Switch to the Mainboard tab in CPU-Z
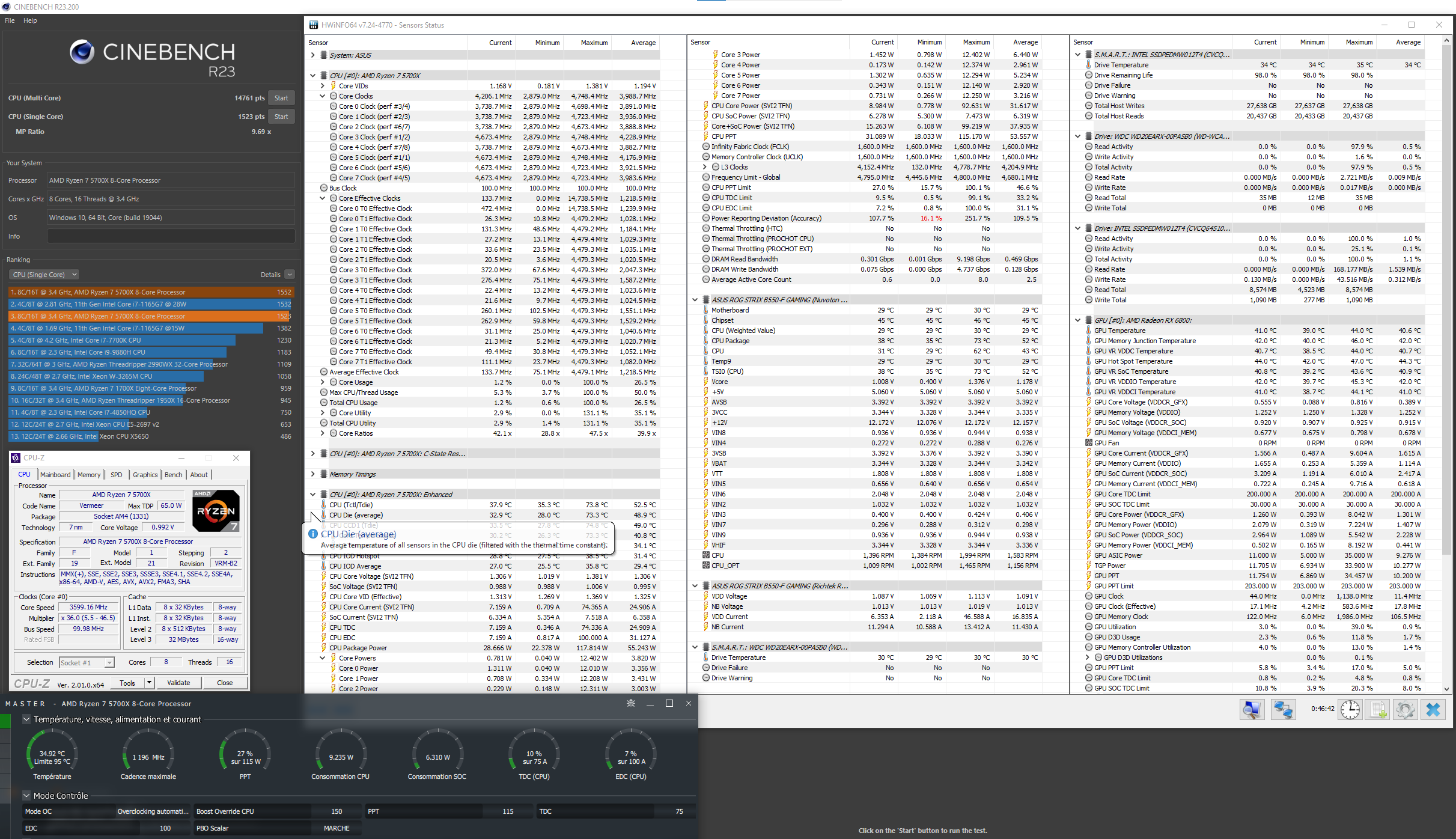Image resolution: width=1456 pixels, height=839 pixels. click(x=55, y=475)
